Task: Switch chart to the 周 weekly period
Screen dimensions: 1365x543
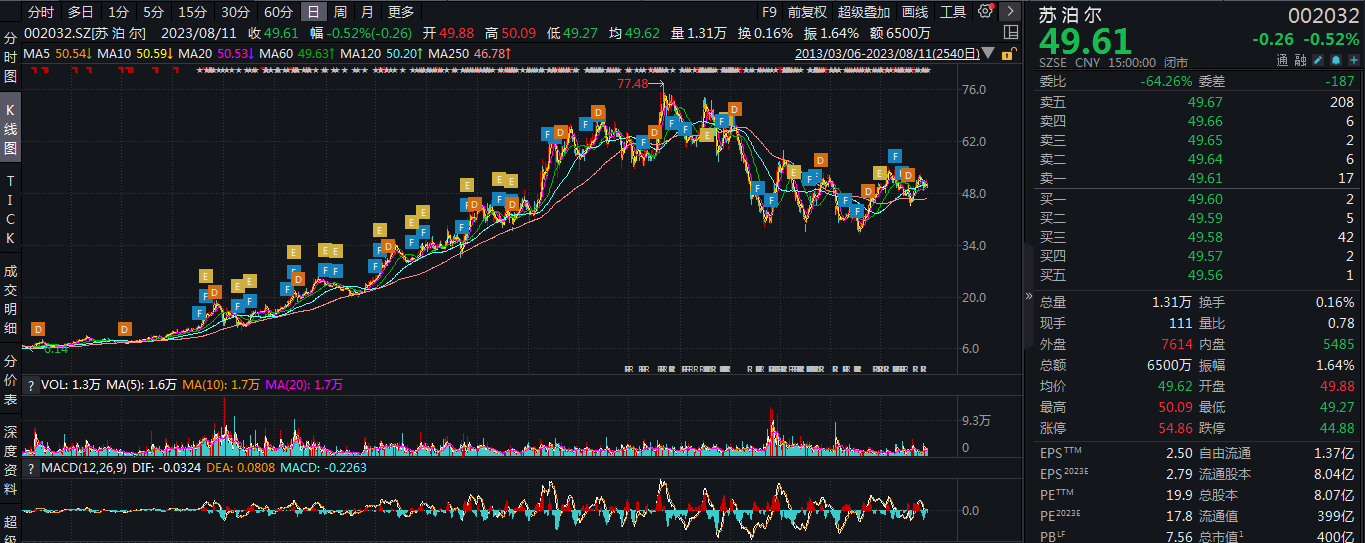Action: [341, 12]
